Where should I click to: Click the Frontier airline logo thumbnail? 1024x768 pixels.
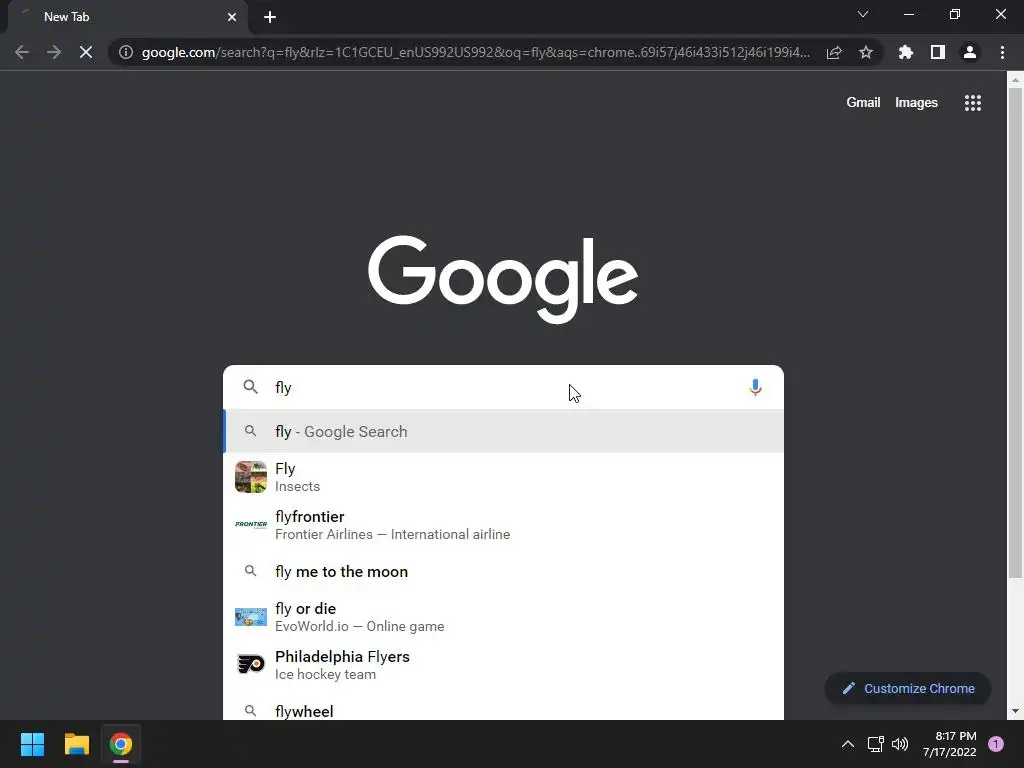click(251, 524)
